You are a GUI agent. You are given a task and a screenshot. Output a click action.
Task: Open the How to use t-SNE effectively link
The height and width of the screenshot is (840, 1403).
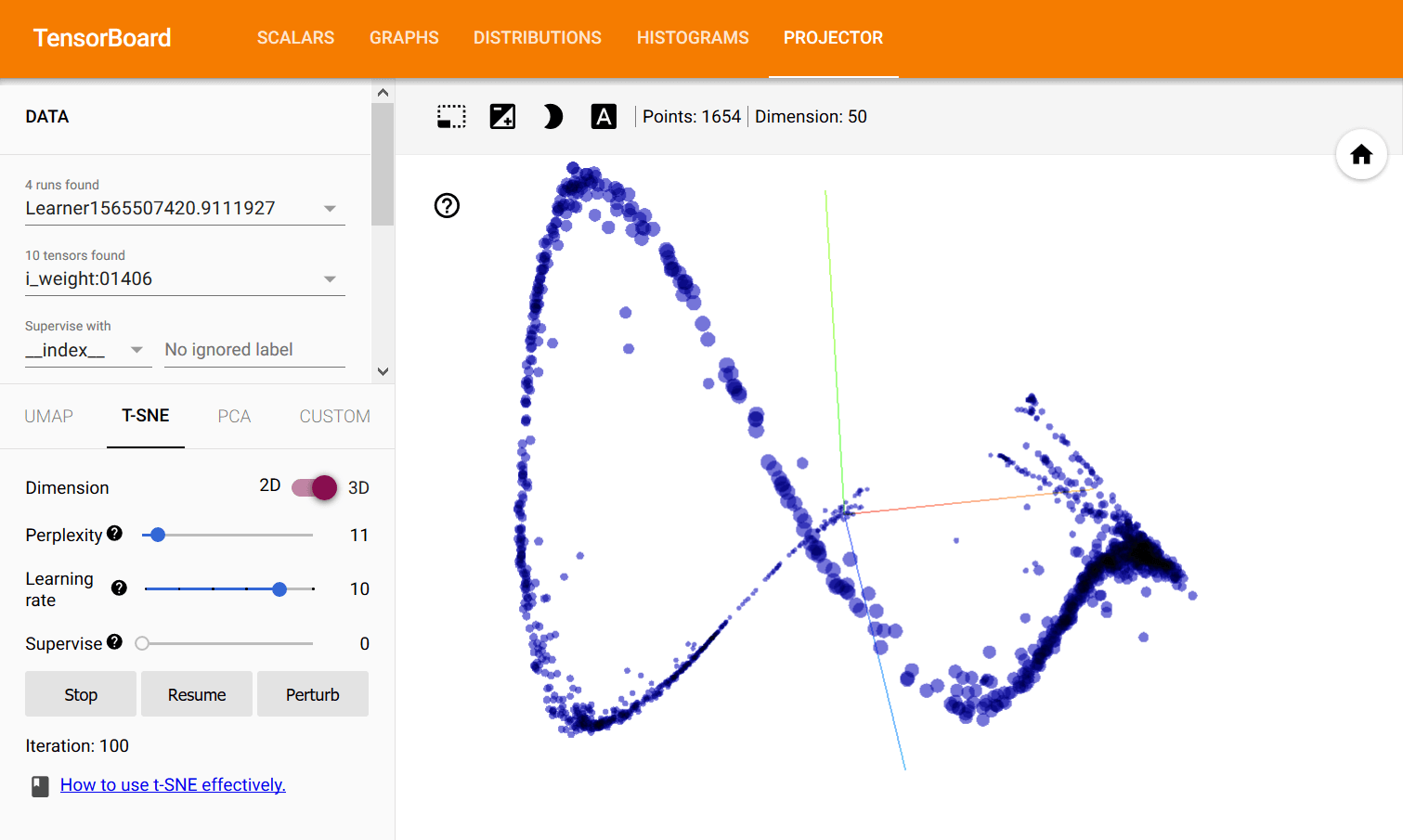tap(173, 784)
